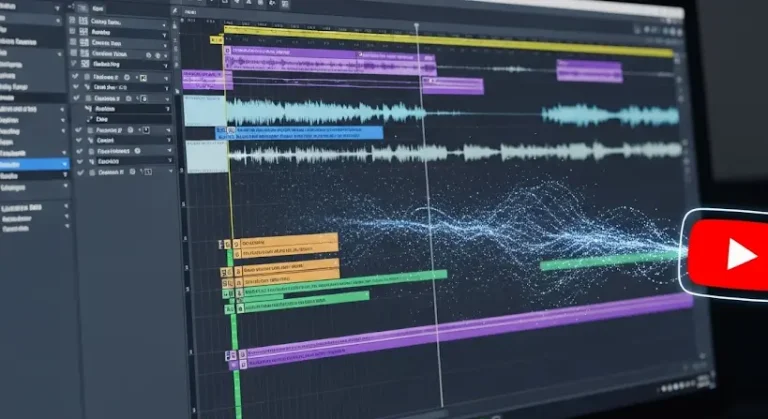Select the white waveform clip
The image size is (768, 419).
point(455,152)
